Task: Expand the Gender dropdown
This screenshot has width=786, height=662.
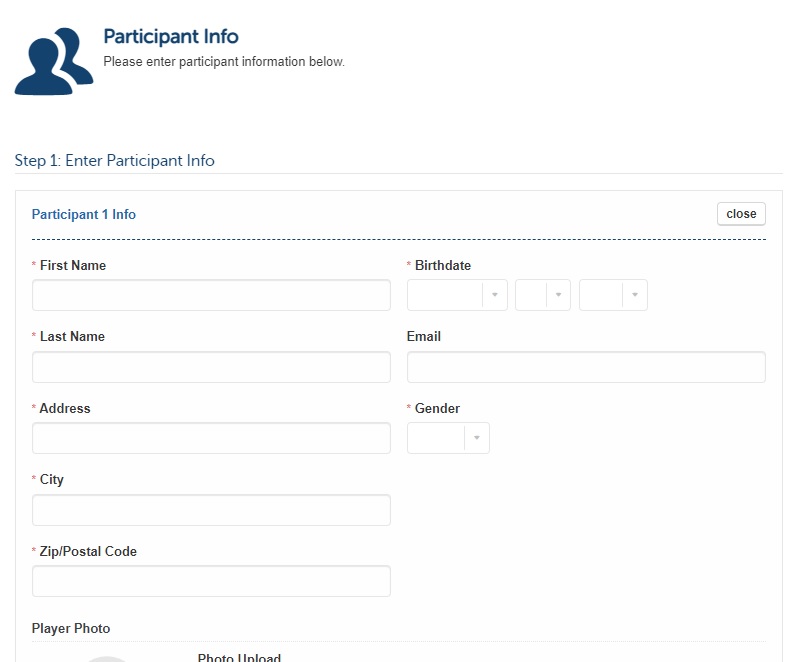Action: pos(448,438)
